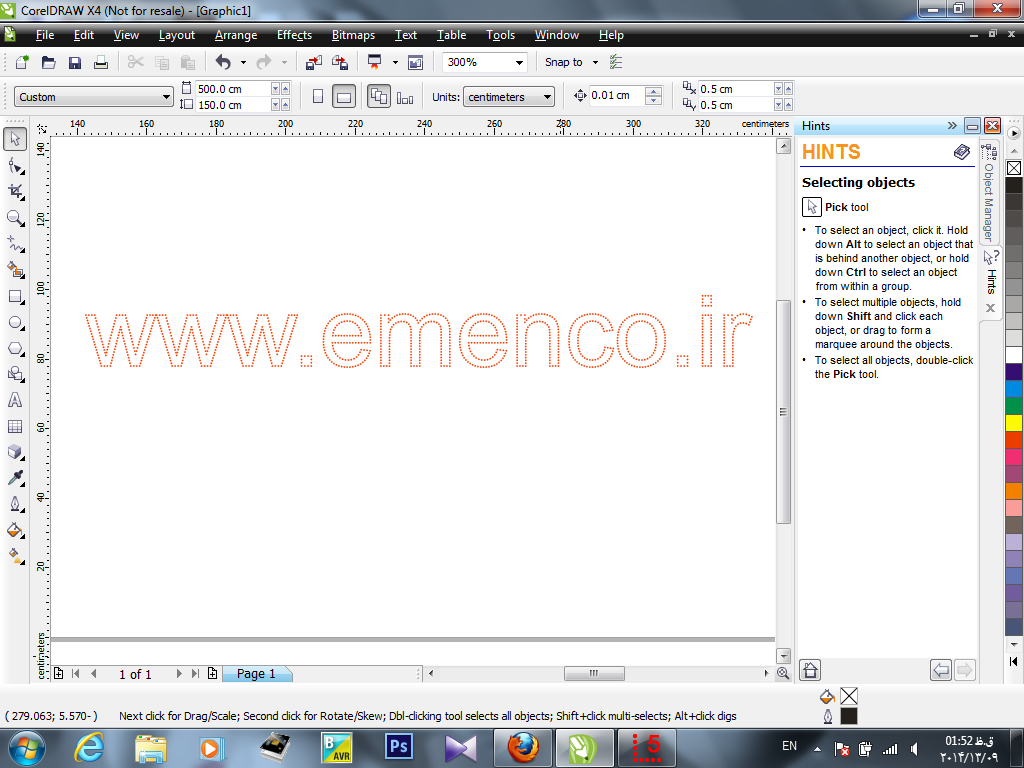Screen dimensions: 1024x768
Task: Click the Save icon in the toolbar
Action: coord(74,63)
